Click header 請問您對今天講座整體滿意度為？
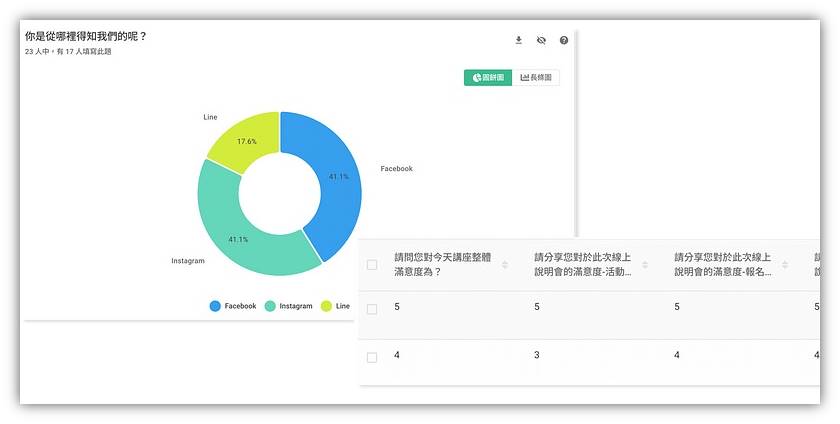The height and width of the screenshot is (424, 840). [x=443, y=265]
